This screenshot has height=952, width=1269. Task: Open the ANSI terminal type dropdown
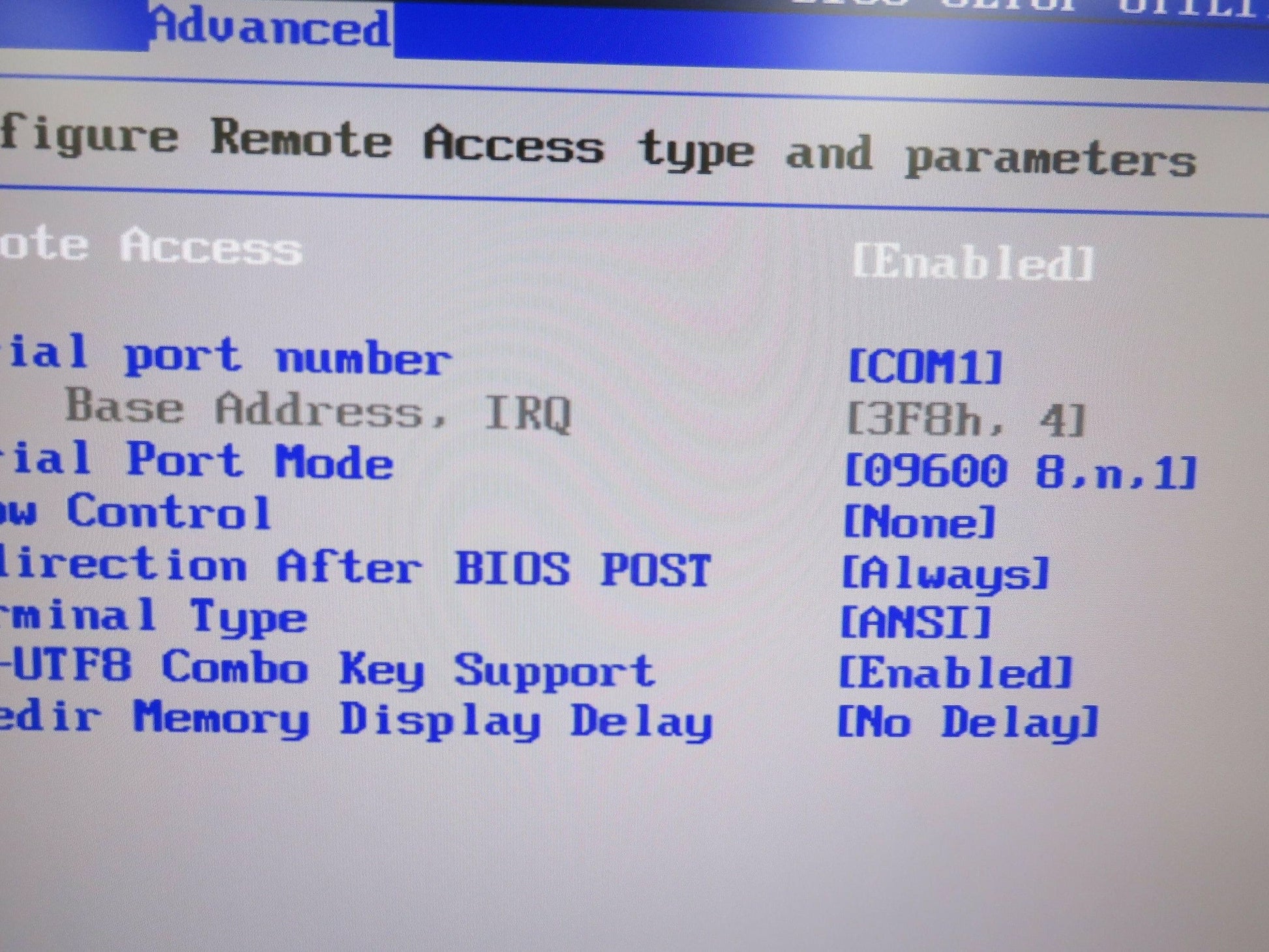pyautogui.click(x=916, y=623)
